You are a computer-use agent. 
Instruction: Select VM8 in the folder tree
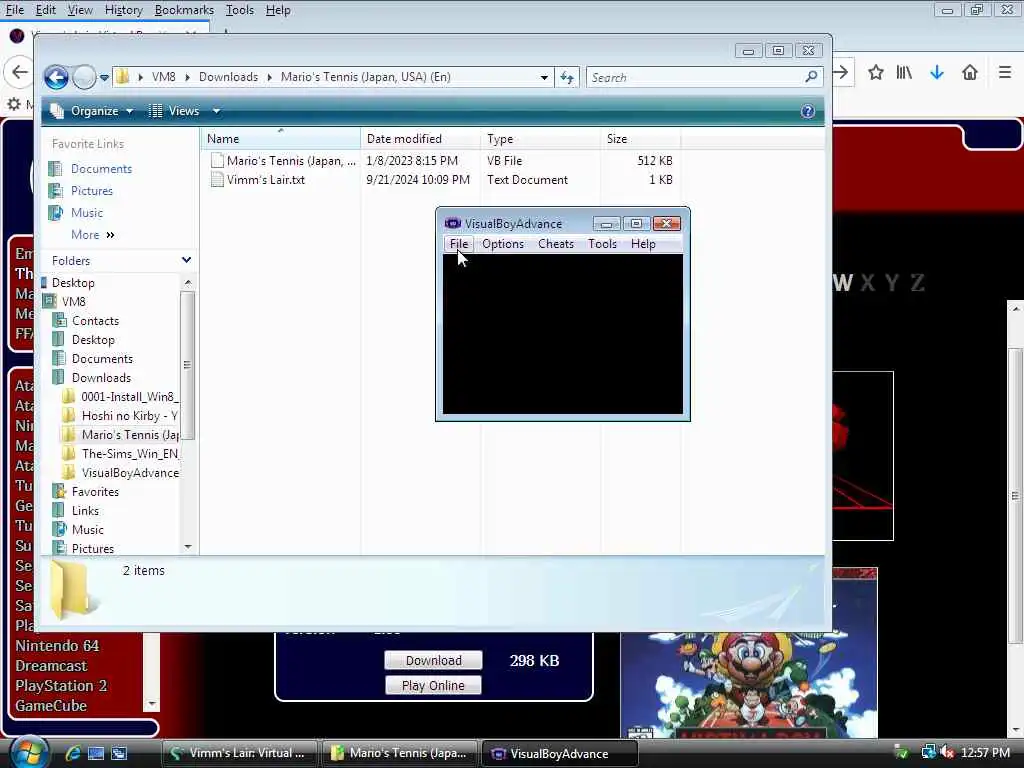(x=73, y=302)
